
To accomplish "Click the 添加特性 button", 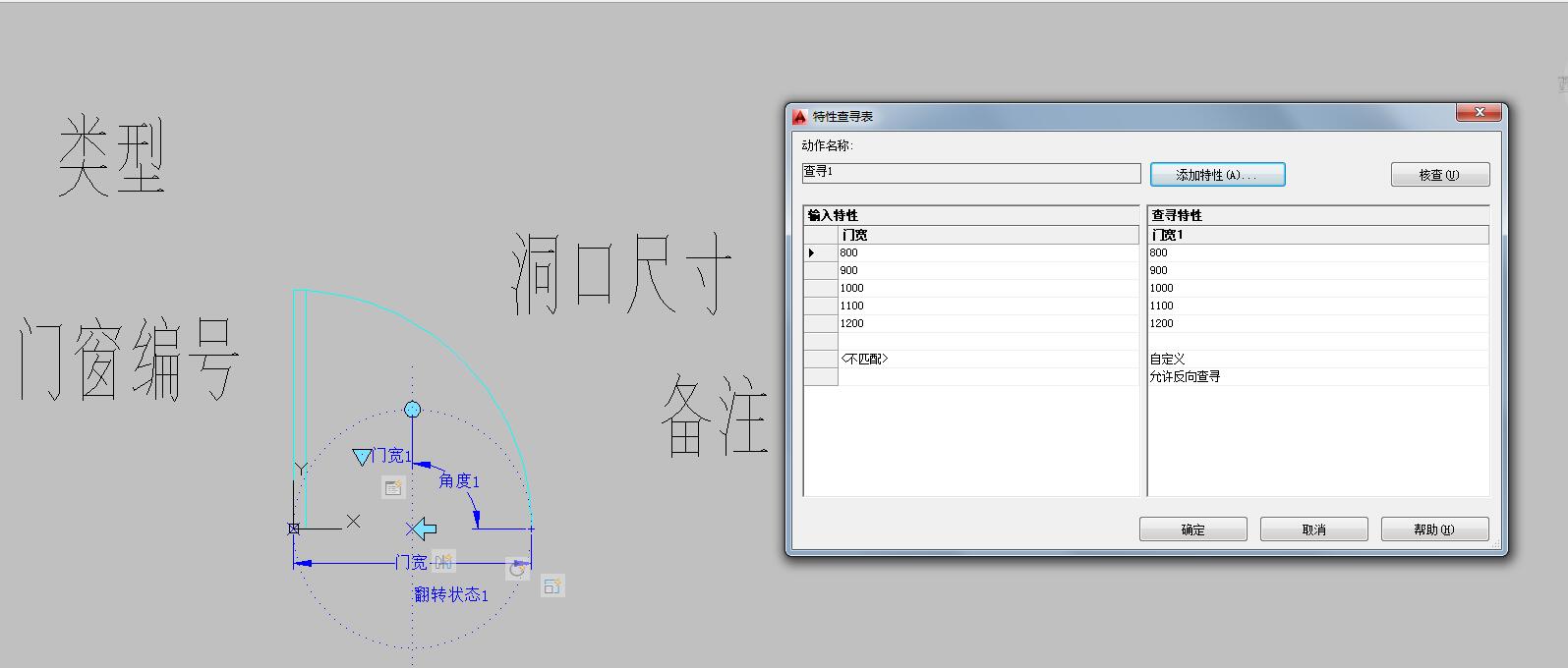I will (x=1217, y=175).
